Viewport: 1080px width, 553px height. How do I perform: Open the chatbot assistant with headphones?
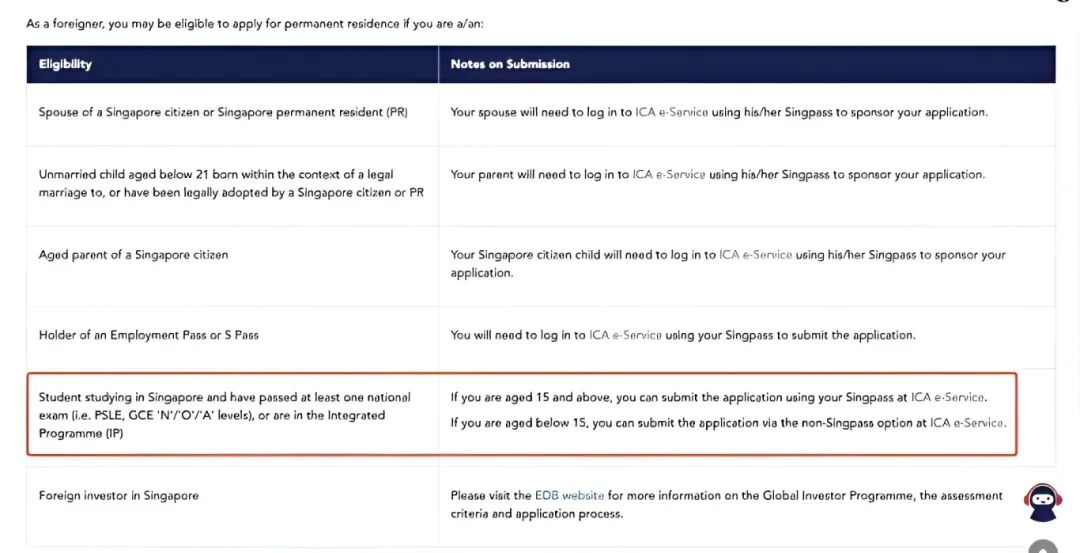click(x=1044, y=502)
